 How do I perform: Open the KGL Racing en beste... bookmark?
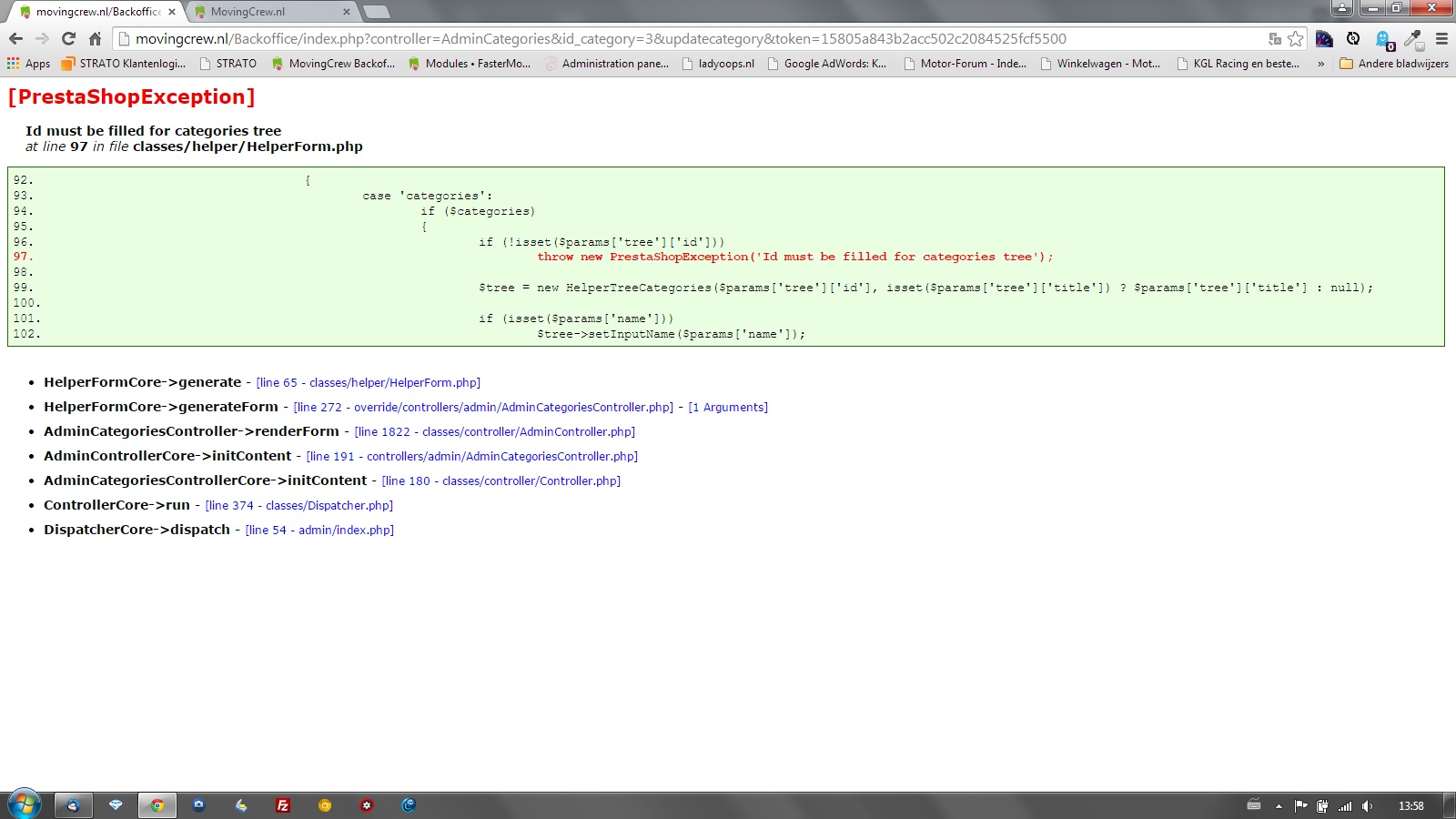(1239, 64)
